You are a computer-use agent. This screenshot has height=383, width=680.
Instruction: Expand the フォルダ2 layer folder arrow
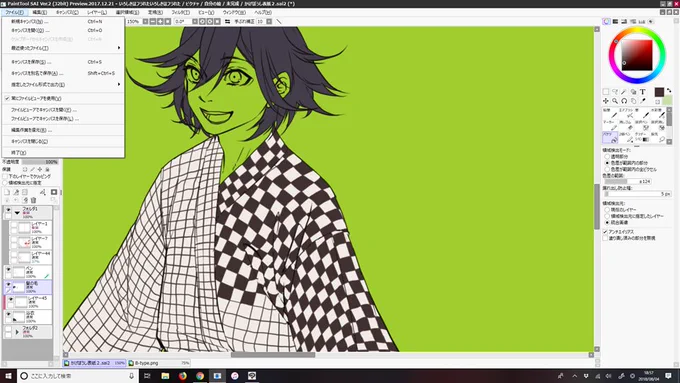(x=17, y=332)
